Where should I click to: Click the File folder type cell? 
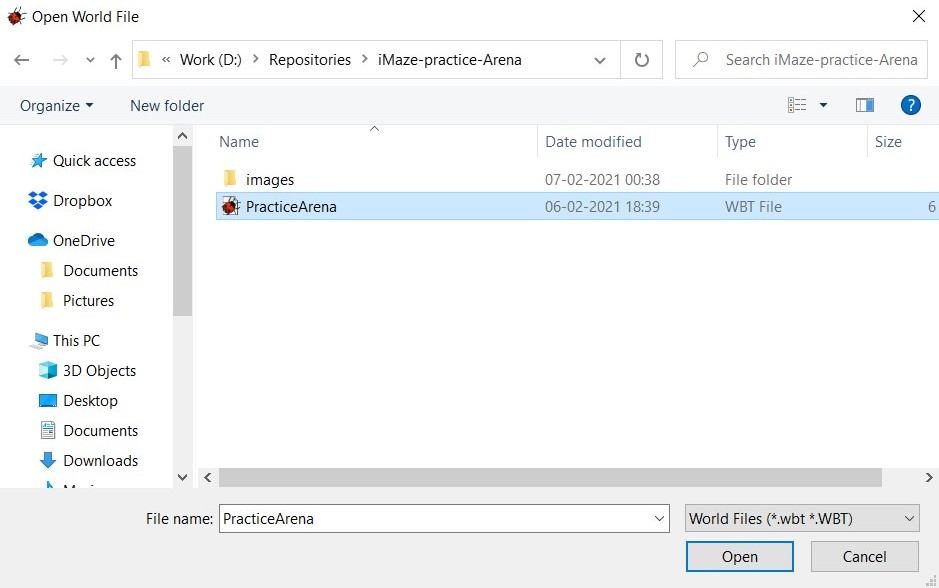[x=758, y=180]
